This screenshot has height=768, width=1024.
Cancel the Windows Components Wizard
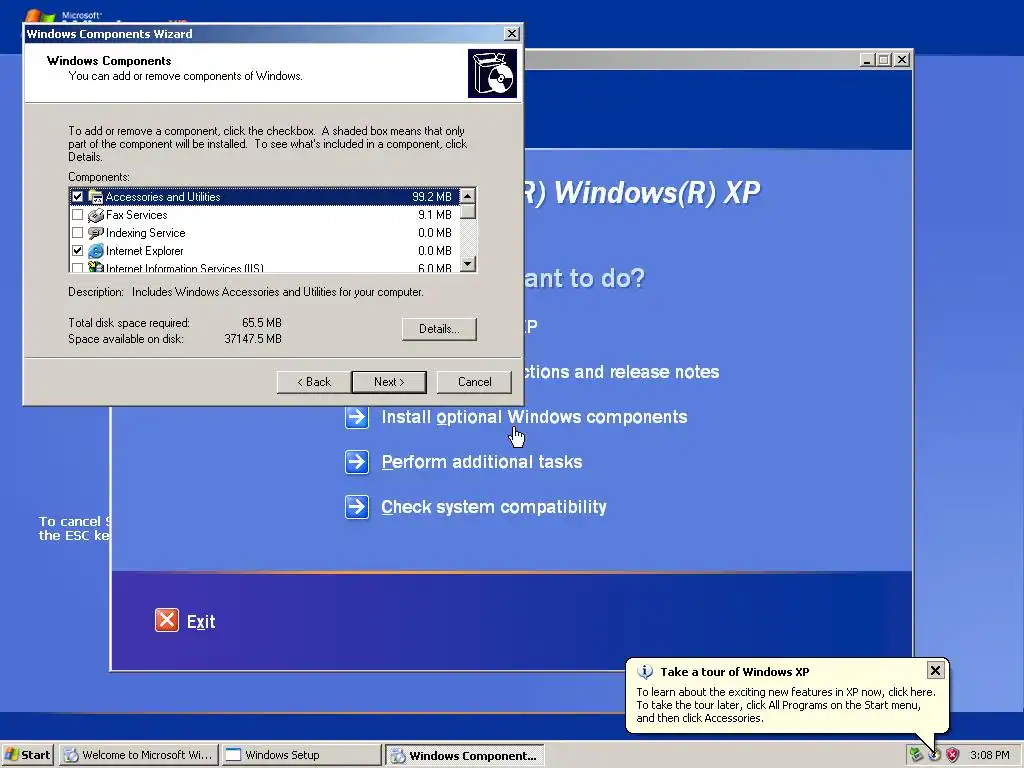(474, 382)
